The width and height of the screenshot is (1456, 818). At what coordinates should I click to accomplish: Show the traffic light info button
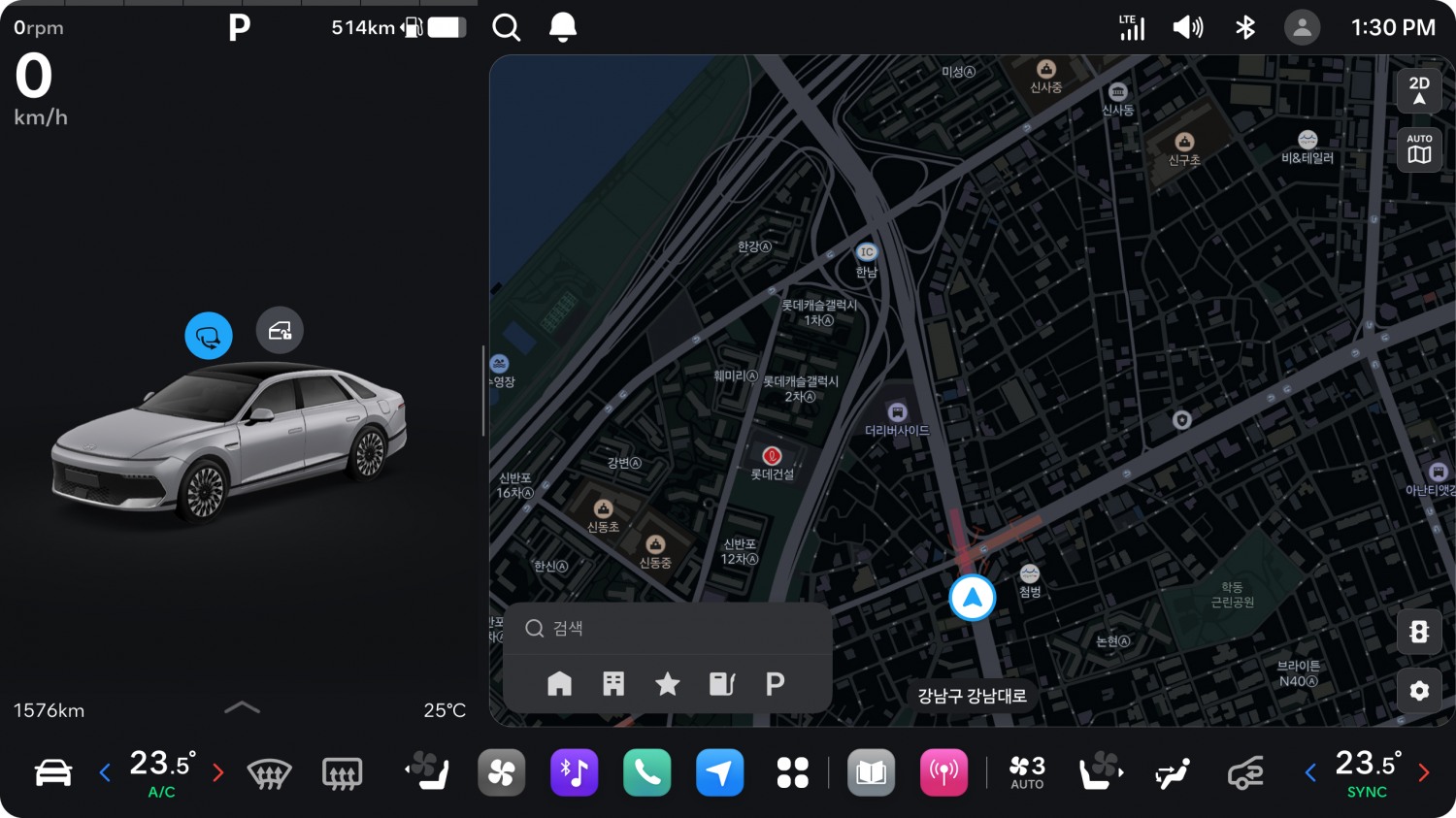(1419, 632)
